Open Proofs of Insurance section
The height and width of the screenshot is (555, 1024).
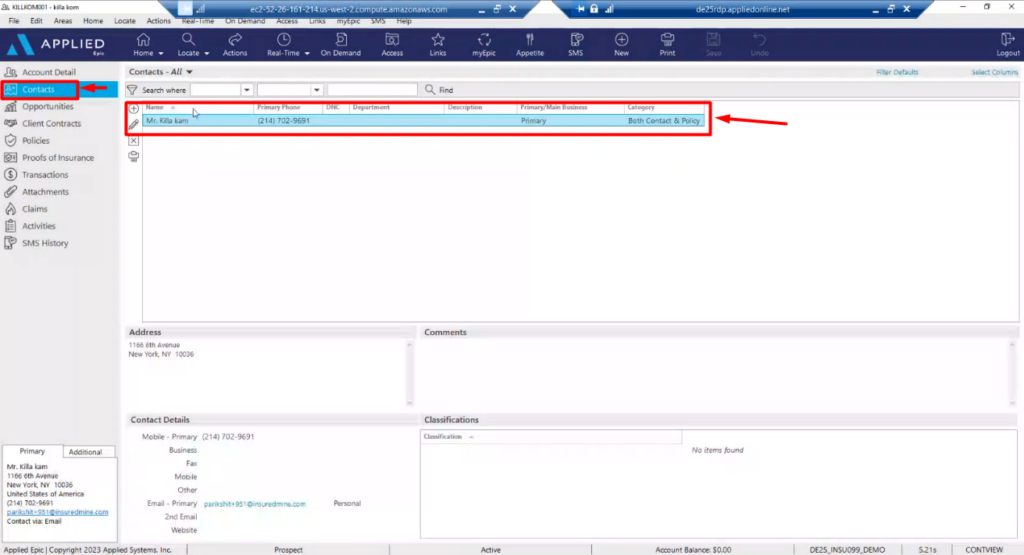(x=57, y=157)
